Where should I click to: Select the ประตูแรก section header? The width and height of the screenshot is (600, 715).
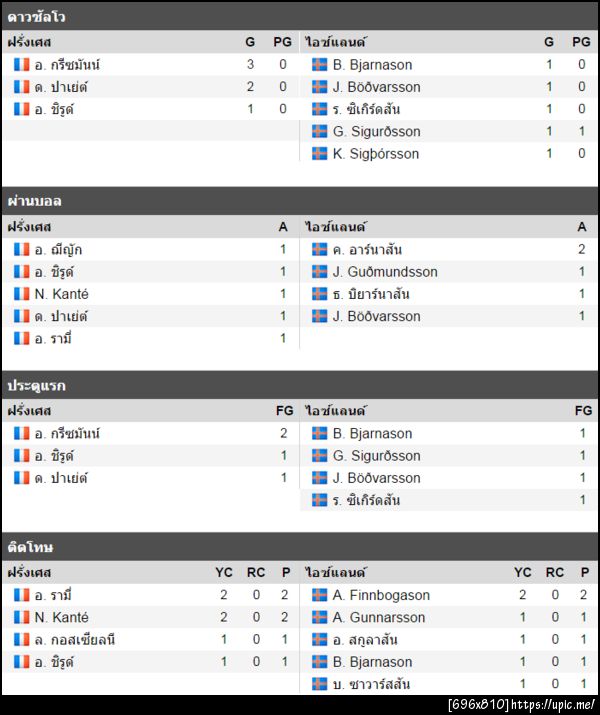[x=36, y=385]
